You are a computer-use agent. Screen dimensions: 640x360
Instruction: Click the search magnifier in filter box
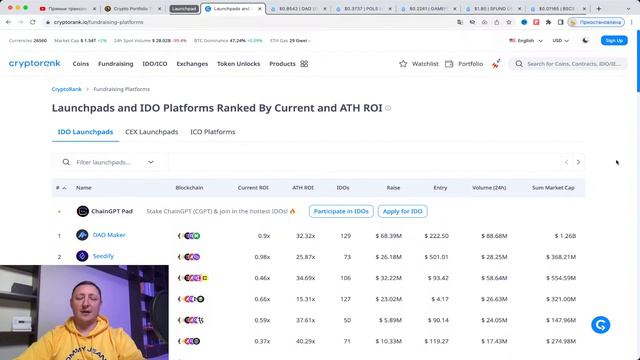(x=66, y=162)
